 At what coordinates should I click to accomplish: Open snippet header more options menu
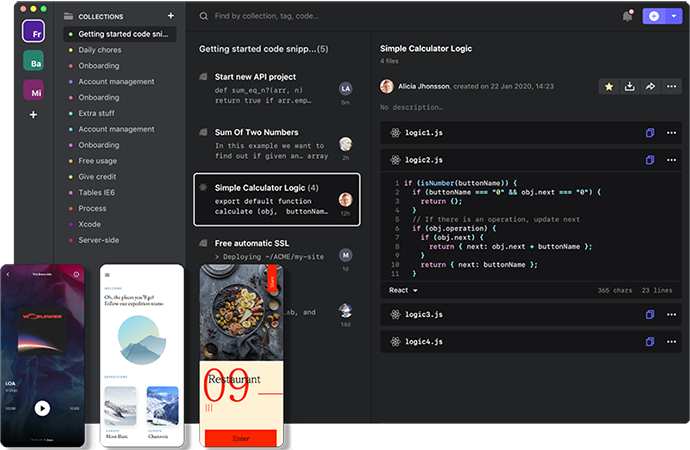tap(670, 87)
